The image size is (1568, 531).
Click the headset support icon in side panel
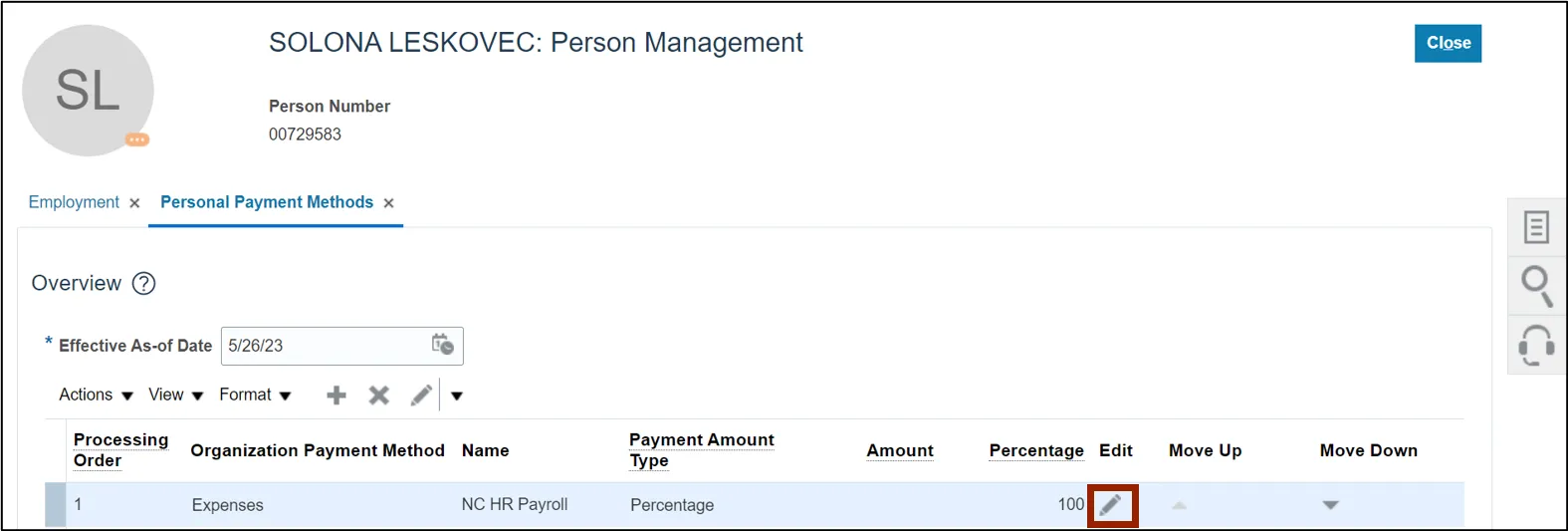click(x=1536, y=345)
